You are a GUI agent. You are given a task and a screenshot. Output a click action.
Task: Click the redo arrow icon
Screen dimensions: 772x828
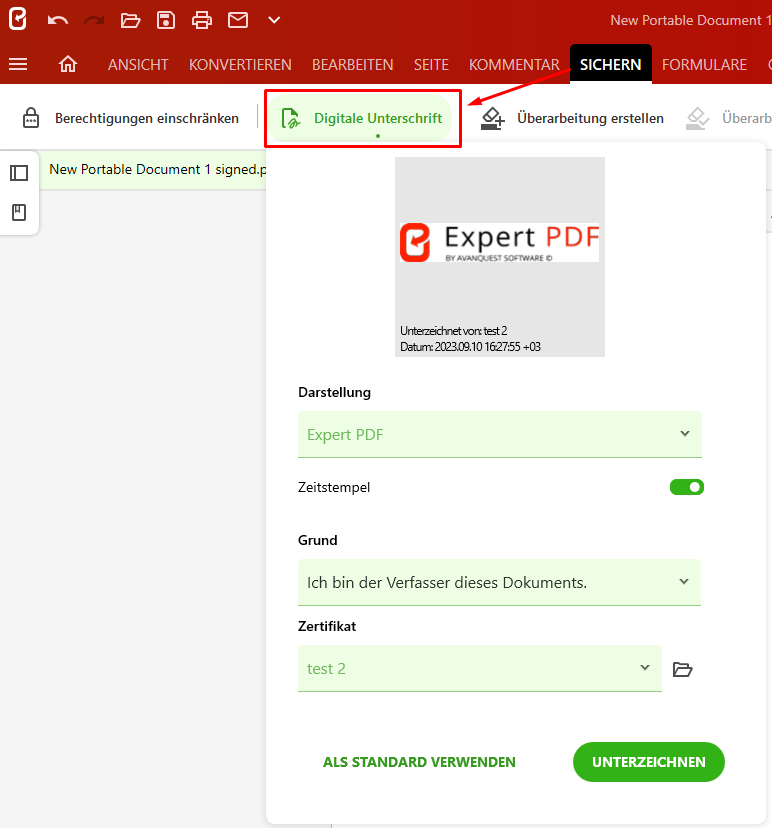click(x=94, y=21)
